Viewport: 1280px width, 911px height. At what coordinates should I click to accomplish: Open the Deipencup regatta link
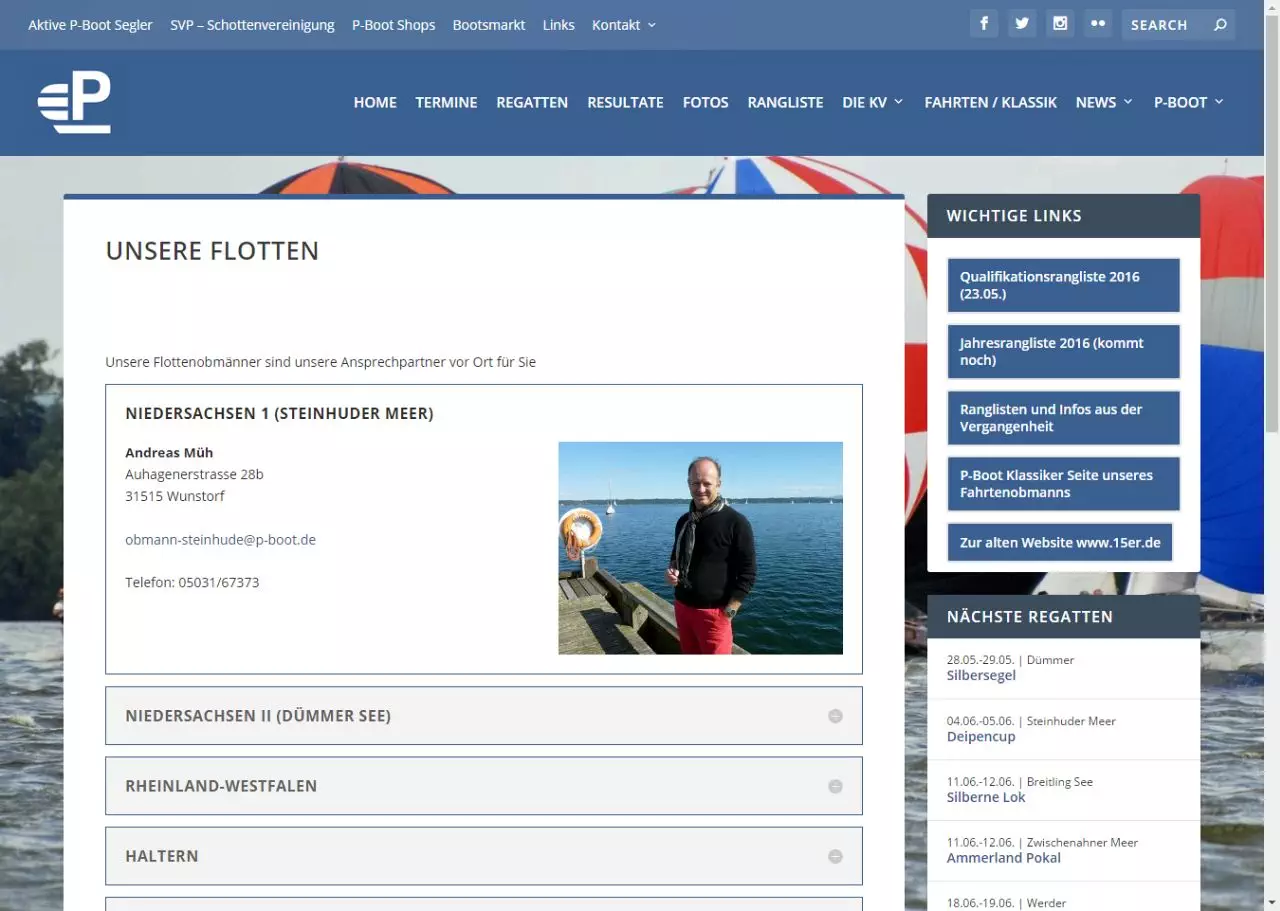[980, 736]
